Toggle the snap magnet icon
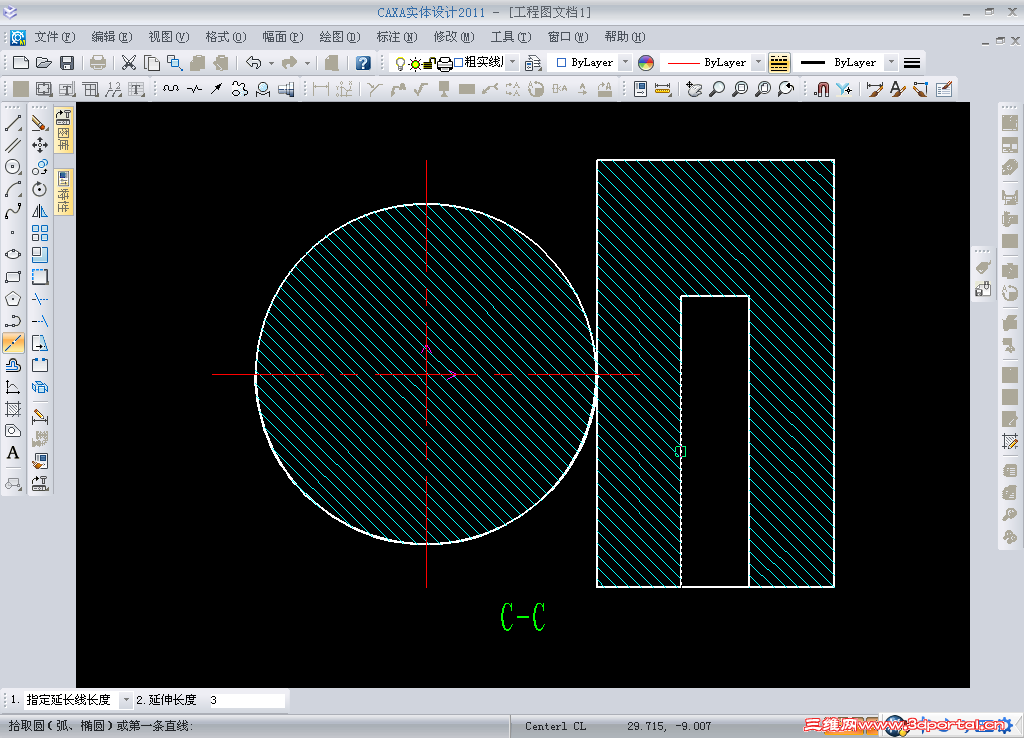Viewport: 1024px width, 738px height. (x=822, y=89)
